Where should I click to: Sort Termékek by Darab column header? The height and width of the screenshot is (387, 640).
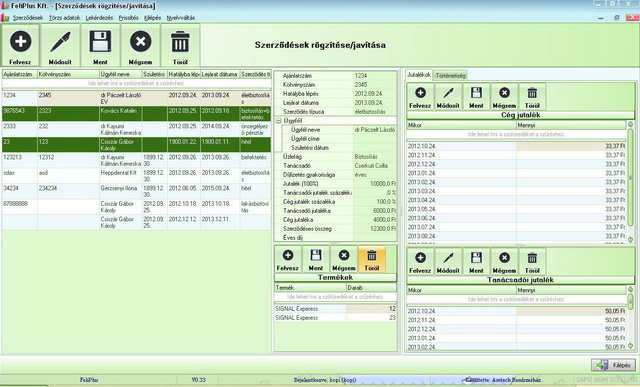click(x=371, y=288)
